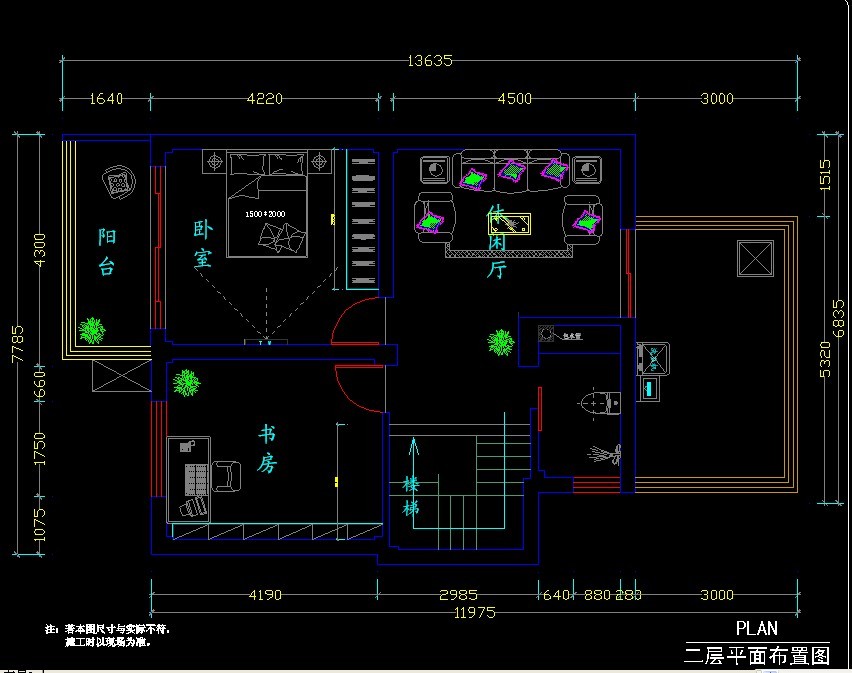Click the crossed square symbol on the terrace
This screenshot has width=852, height=673.
(755, 258)
